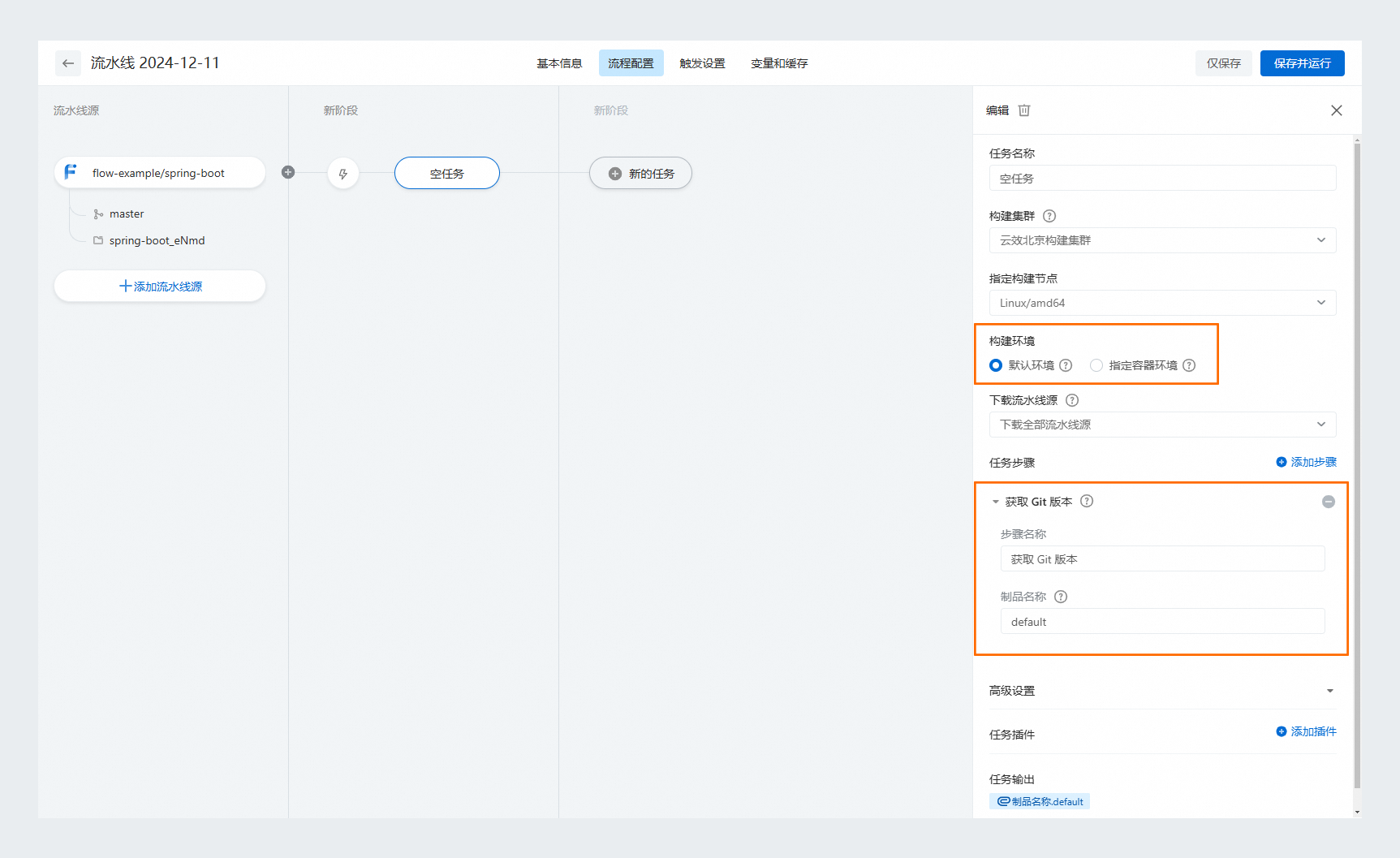This screenshot has height=858, width=1400.
Task: Switch to the 流程配置 tab
Action: [631, 63]
